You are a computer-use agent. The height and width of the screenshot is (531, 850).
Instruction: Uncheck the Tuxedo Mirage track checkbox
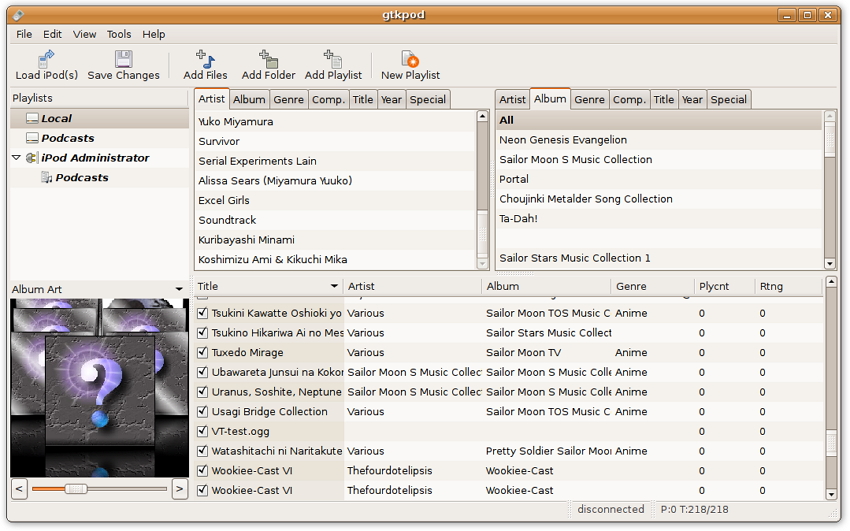tap(203, 353)
